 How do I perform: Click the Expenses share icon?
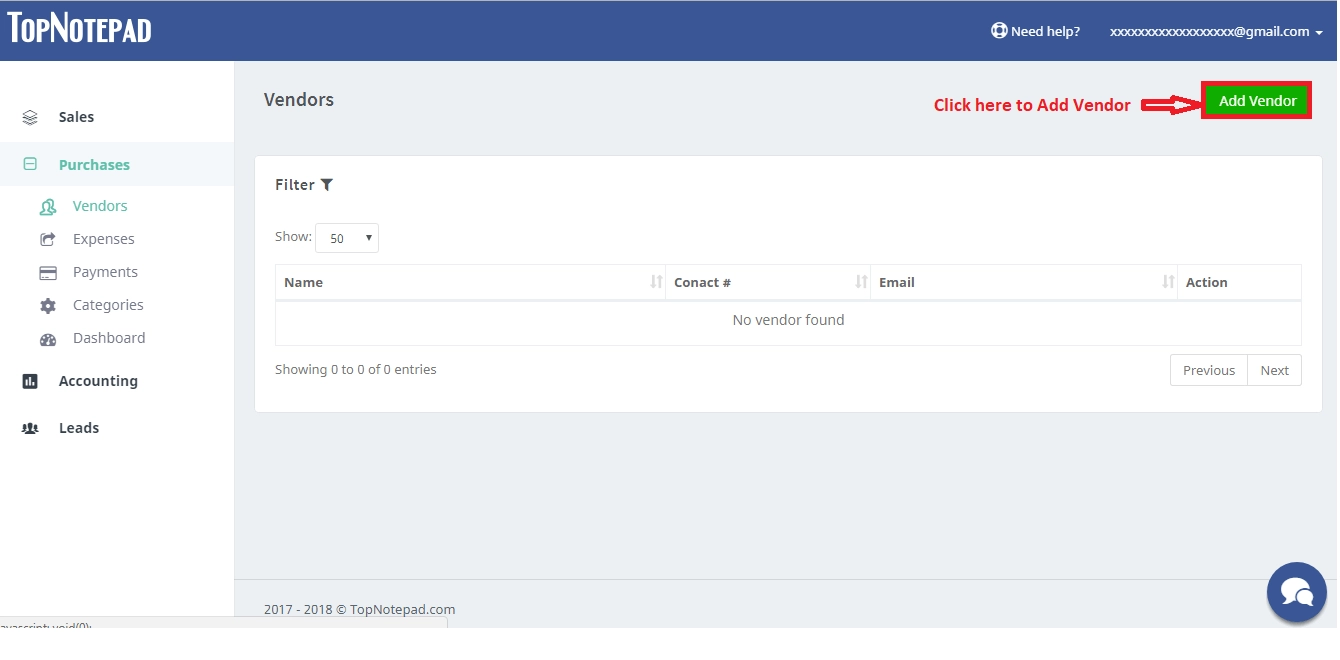click(x=48, y=240)
